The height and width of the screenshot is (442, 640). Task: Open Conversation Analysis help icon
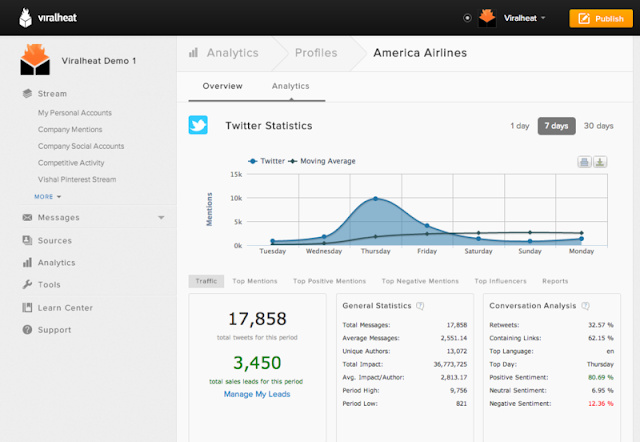[x=585, y=306]
